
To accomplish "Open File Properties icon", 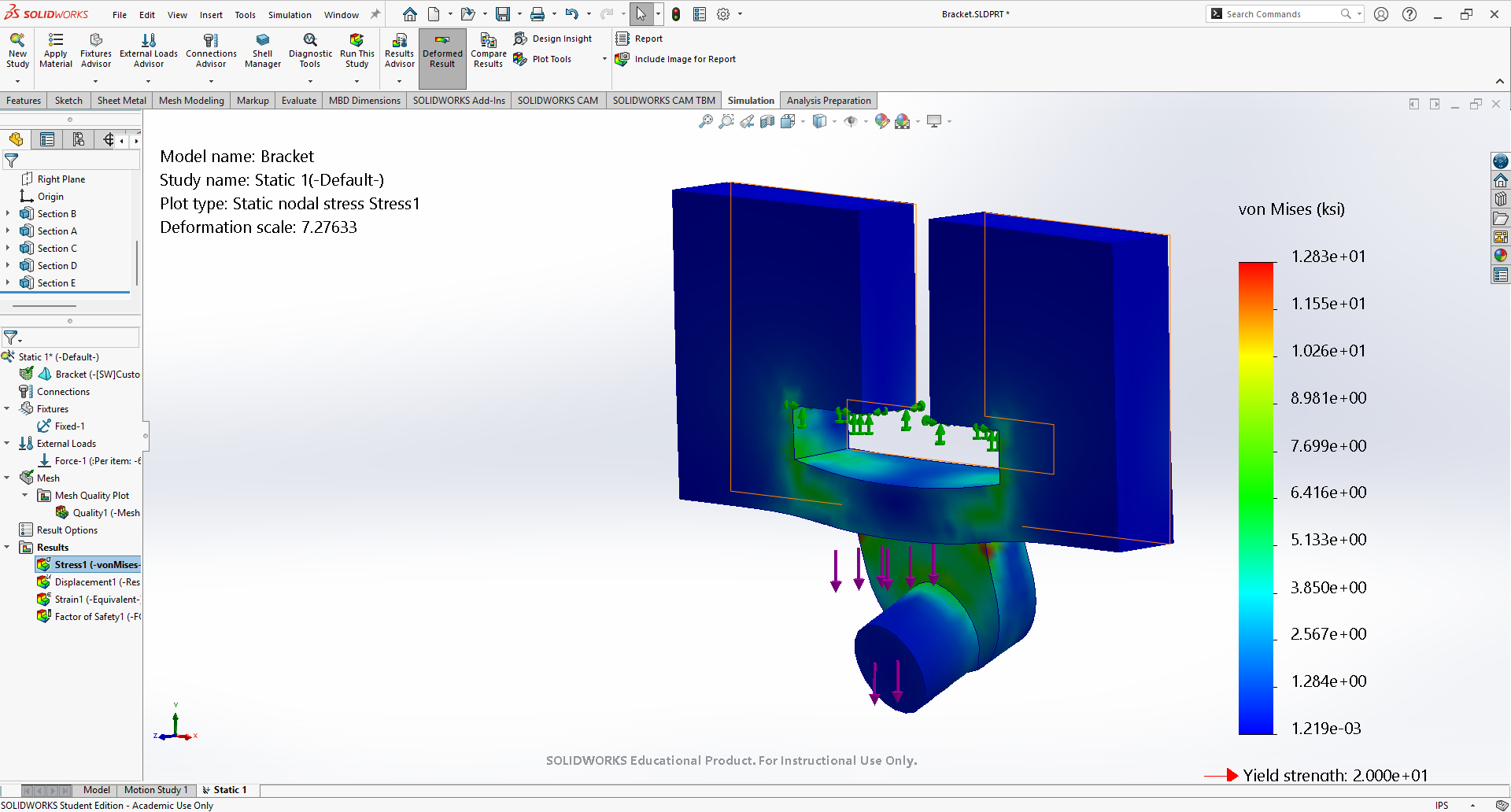I will click(x=700, y=14).
